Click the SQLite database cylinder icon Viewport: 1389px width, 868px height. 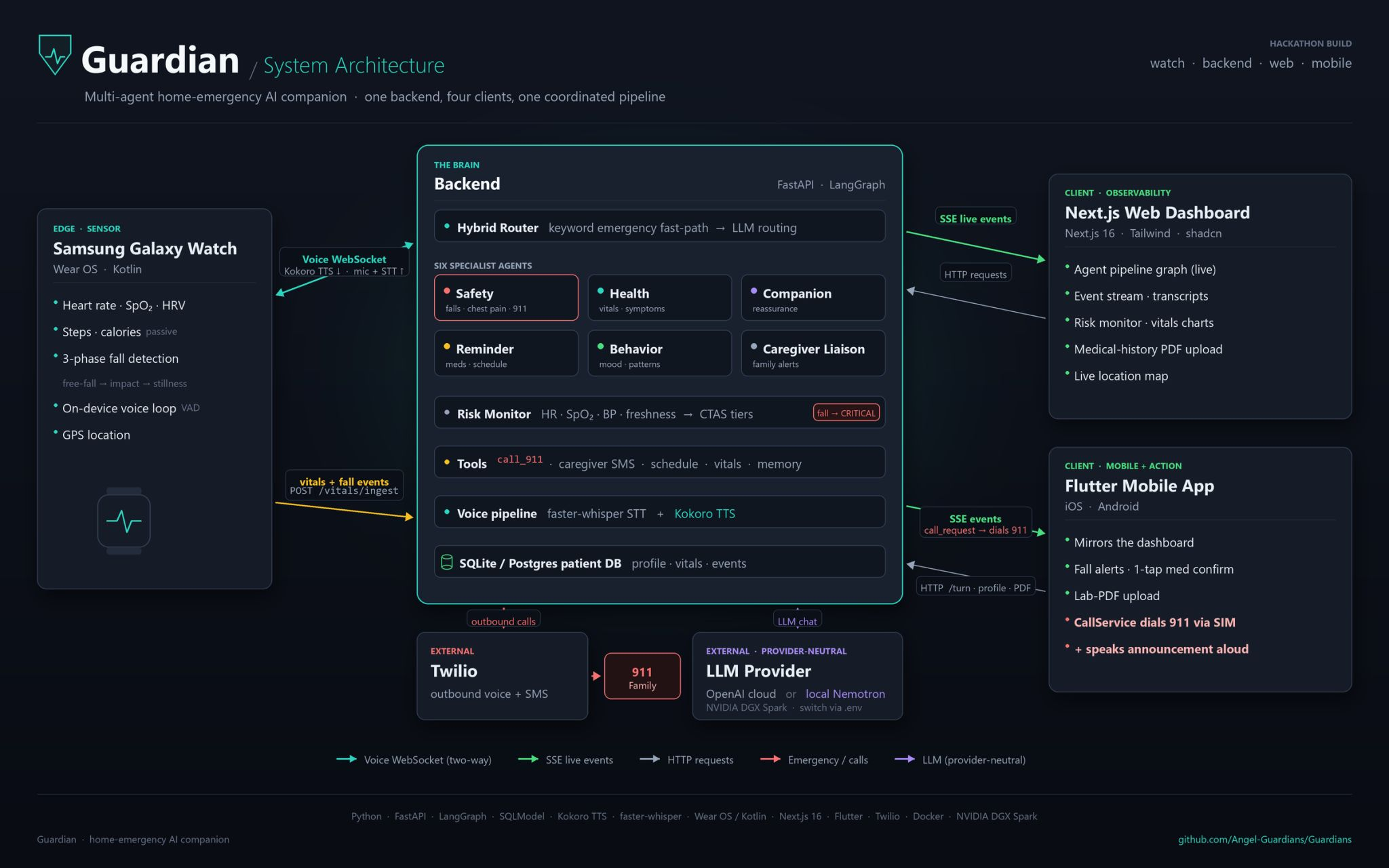pos(446,562)
